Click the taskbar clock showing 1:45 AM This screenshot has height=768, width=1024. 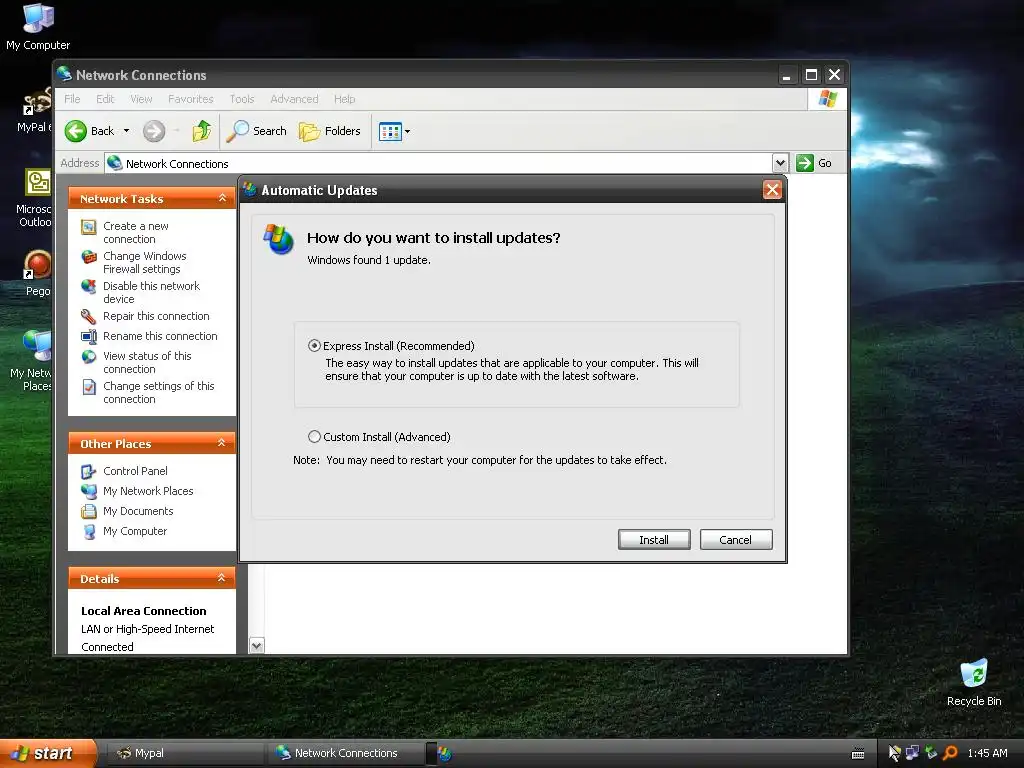point(987,754)
